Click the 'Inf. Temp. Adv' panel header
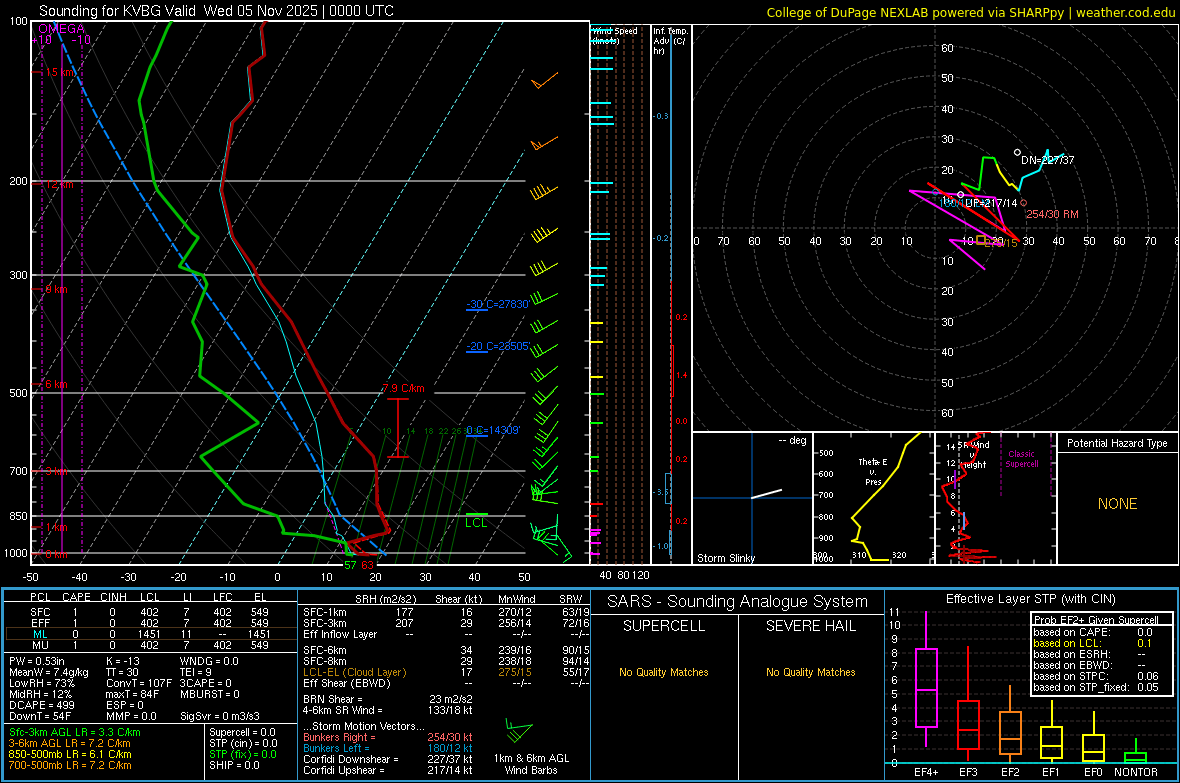1180x783 pixels. click(x=670, y=41)
